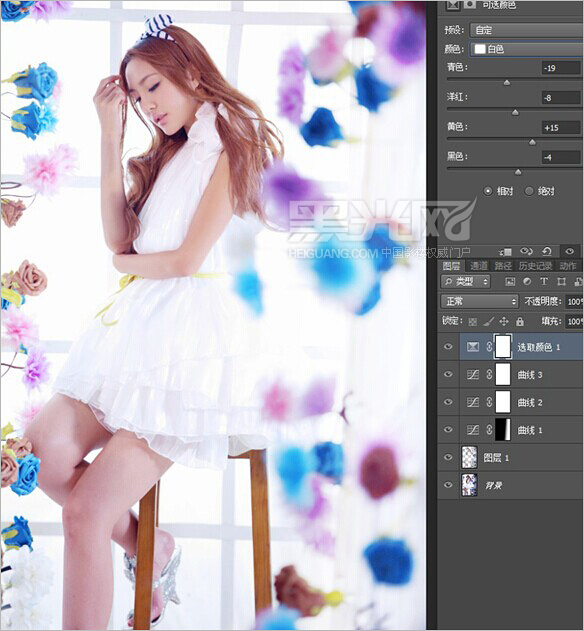This screenshot has width=584, height=631.
Task: Hide the 背景 layer
Action: click(x=448, y=485)
